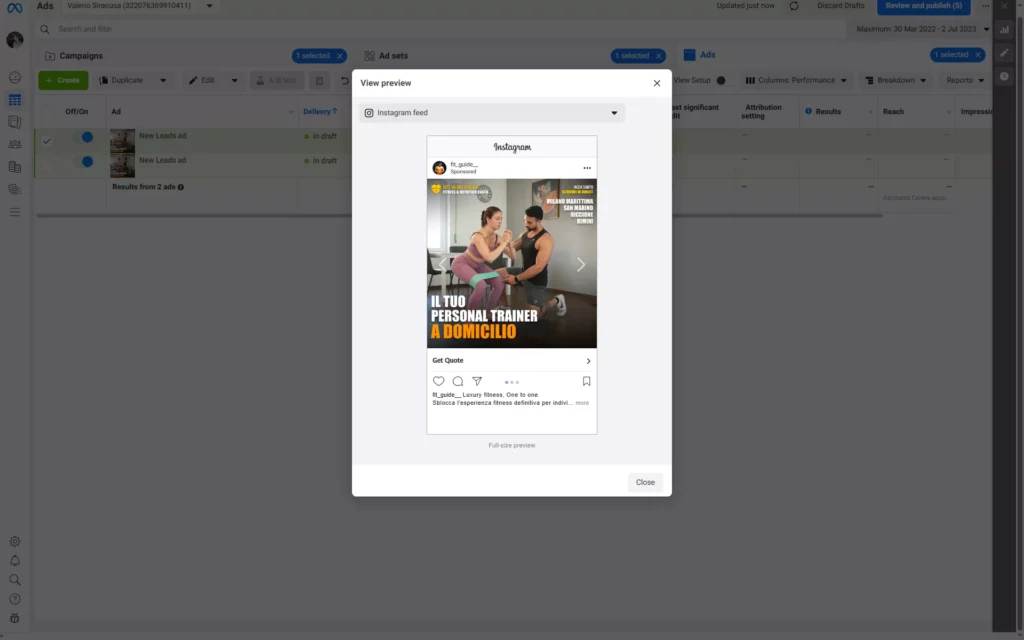The image size is (1024, 640).
Task: Switch to the Ad sets tab
Action: [x=394, y=55]
